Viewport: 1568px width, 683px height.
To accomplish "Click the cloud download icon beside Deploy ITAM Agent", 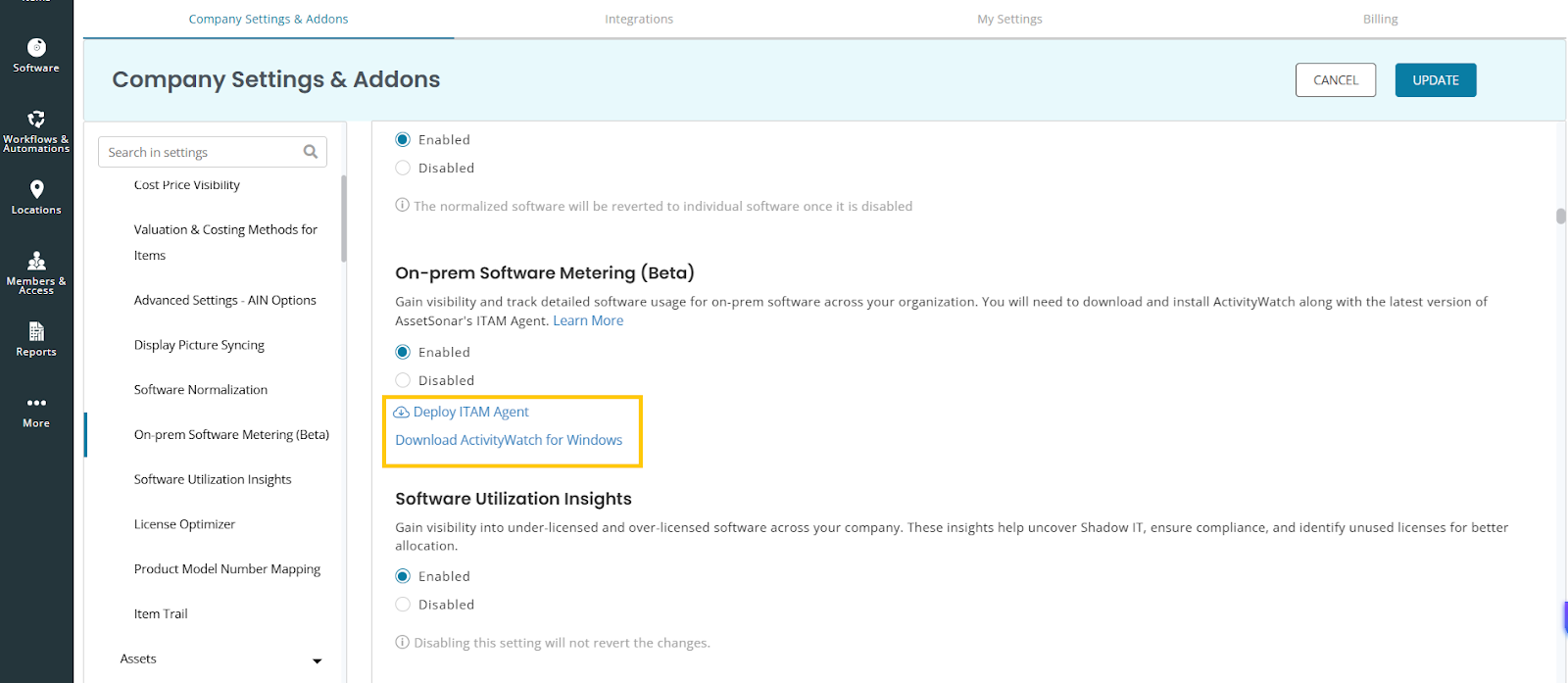I will tap(402, 413).
